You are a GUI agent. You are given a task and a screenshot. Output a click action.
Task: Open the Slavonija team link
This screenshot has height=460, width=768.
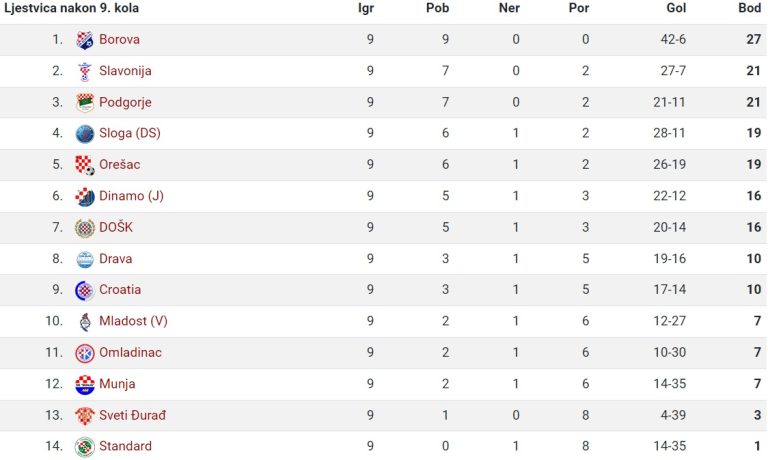click(125, 71)
